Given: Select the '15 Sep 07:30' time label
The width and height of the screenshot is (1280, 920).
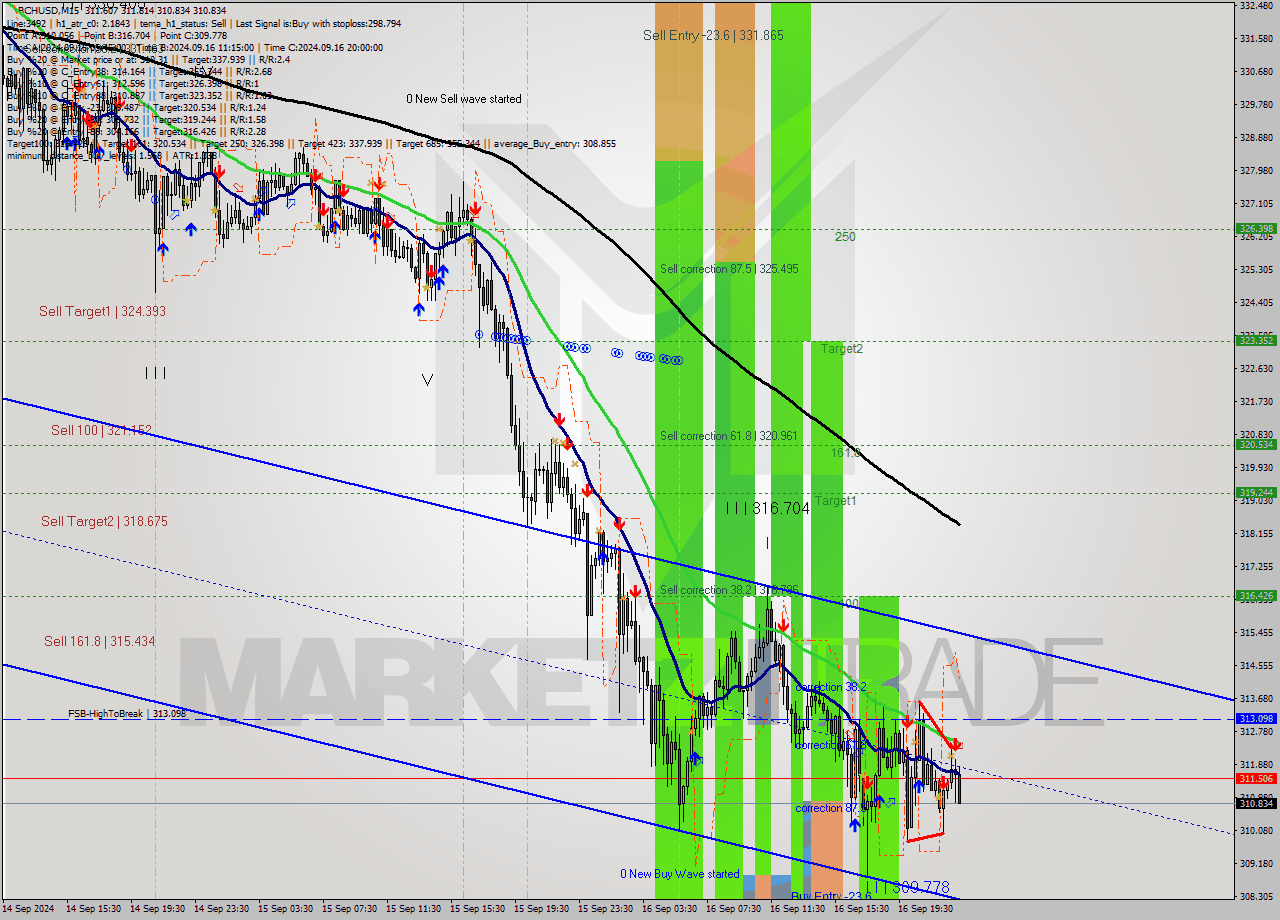Looking at the screenshot, I should pyautogui.click(x=350, y=909).
